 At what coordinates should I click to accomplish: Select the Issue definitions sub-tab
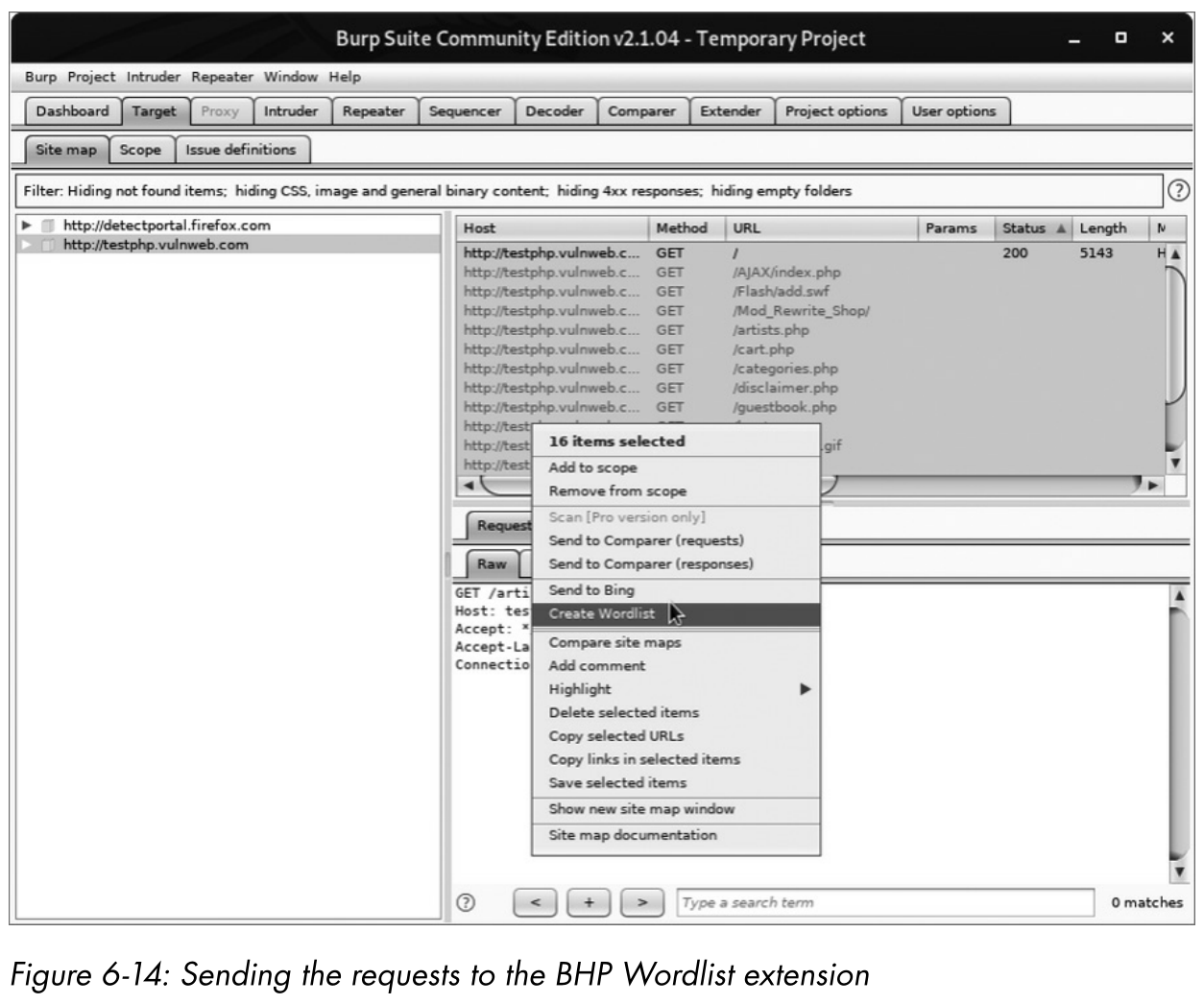click(241, 150)
